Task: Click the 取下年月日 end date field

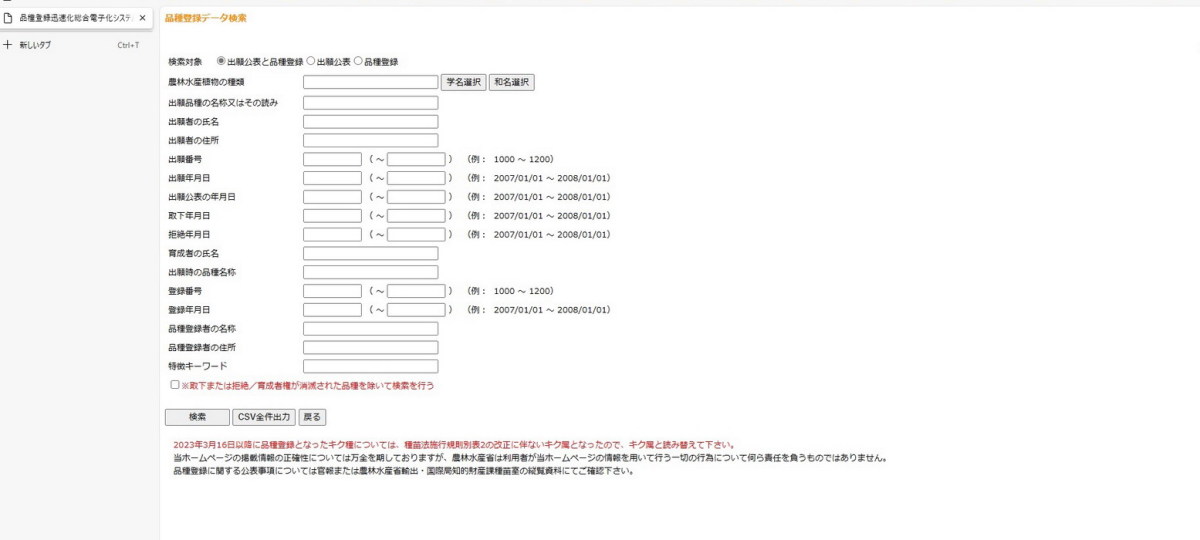Action: point(416,215)
